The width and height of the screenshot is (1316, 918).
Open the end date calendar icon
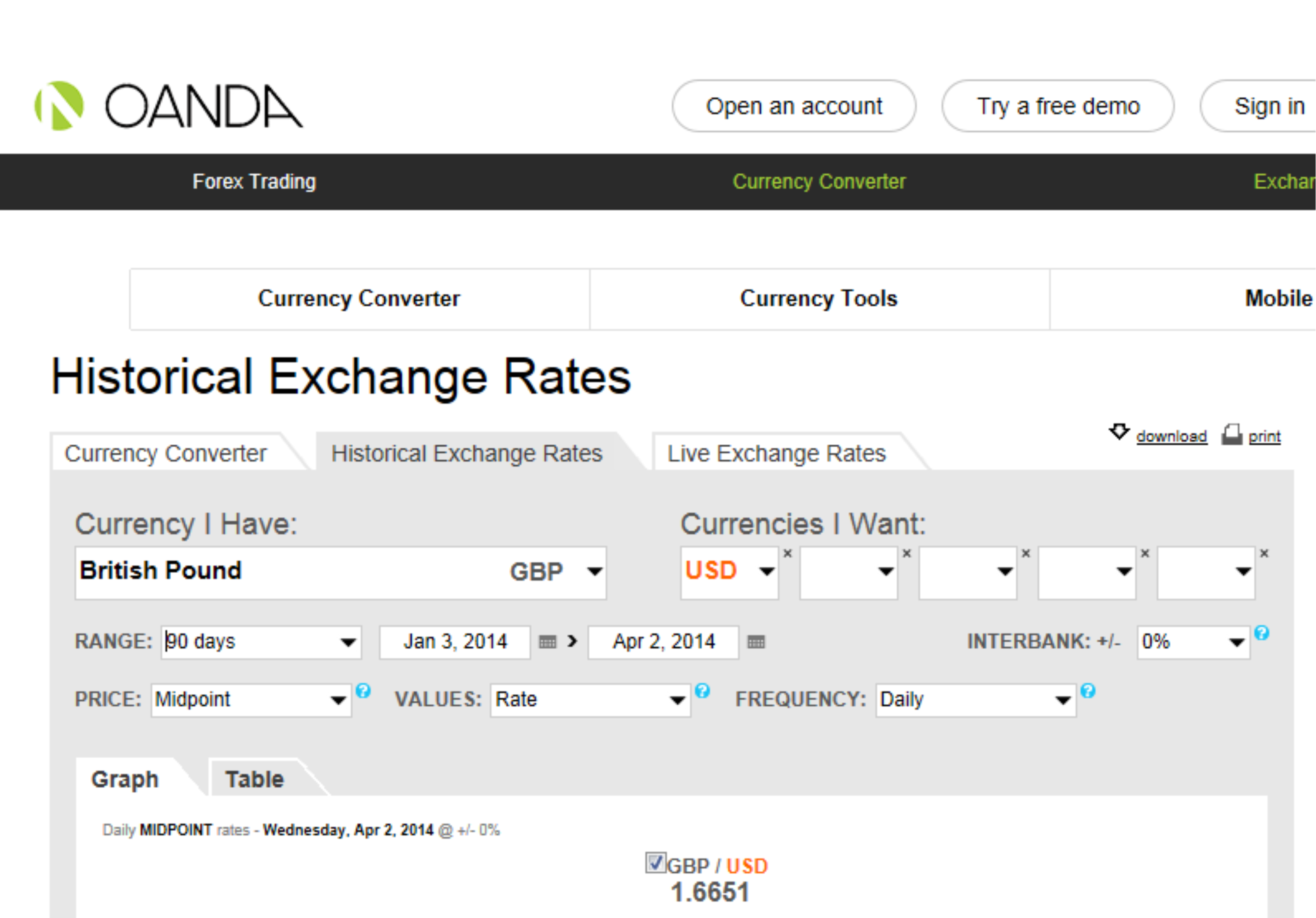(756, 642)
